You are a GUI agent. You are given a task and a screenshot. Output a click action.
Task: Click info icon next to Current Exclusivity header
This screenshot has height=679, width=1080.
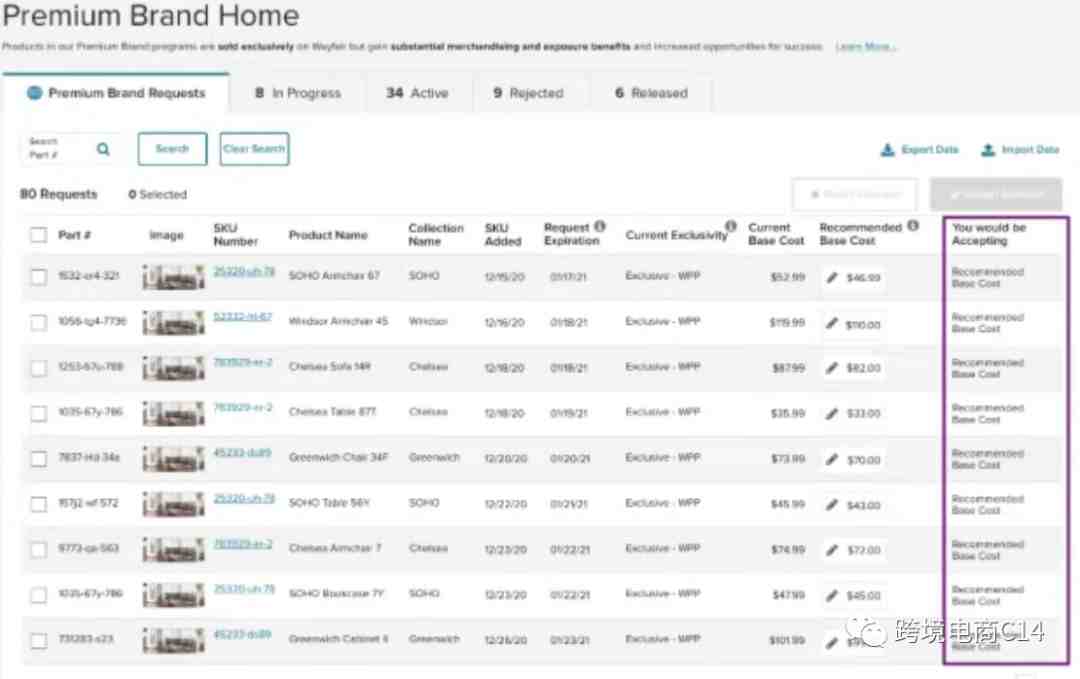(731, 226)
